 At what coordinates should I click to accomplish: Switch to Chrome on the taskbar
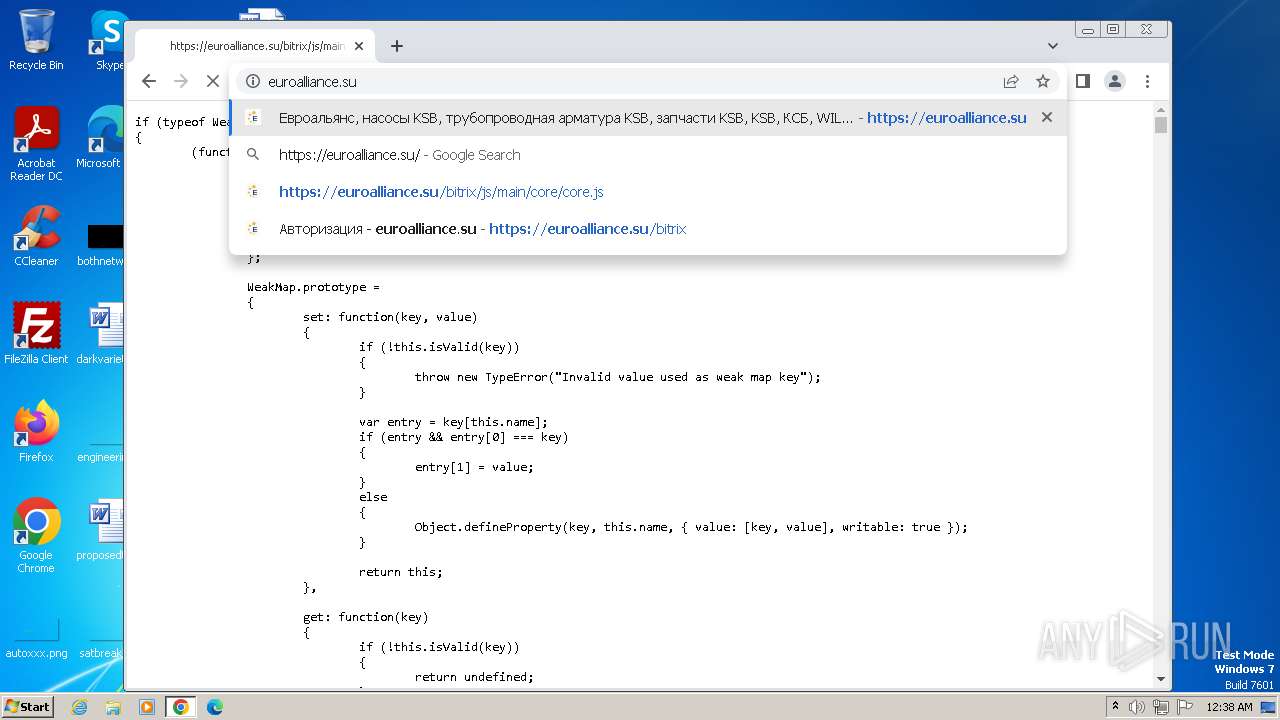click(x=180, y=707)
